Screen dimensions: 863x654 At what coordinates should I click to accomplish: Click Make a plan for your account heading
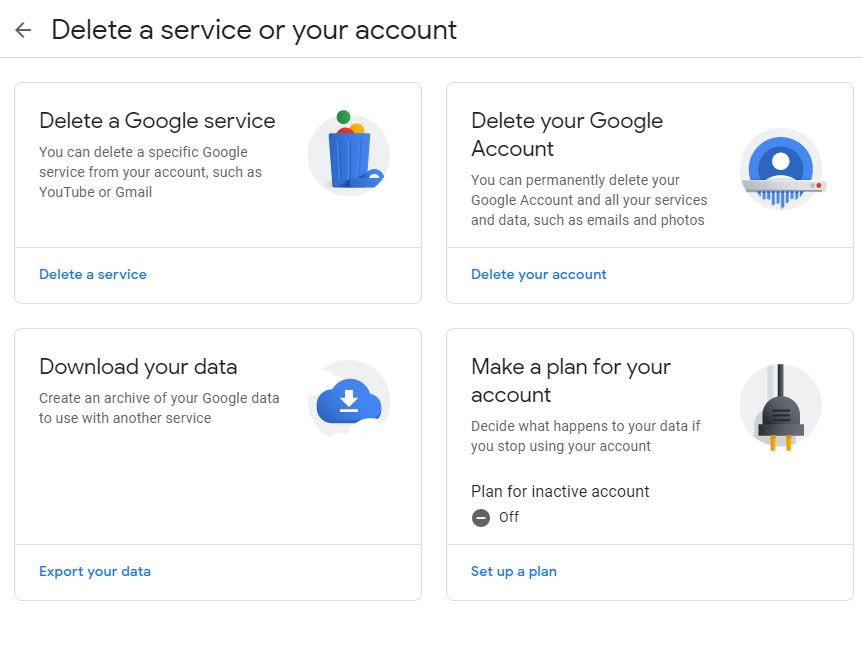click(571, 380)
